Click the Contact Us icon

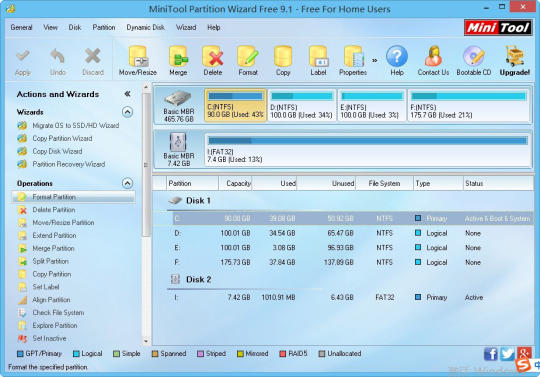[x=433, y=56]
